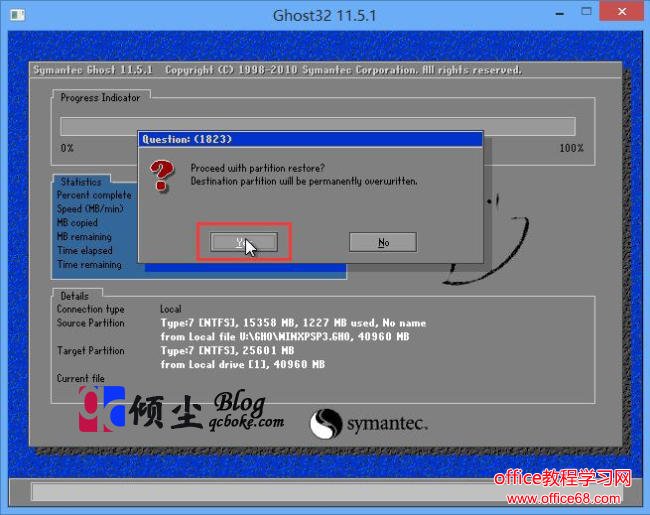Click the '100%' progress label

pyautogui.click(x=571, y=148)
